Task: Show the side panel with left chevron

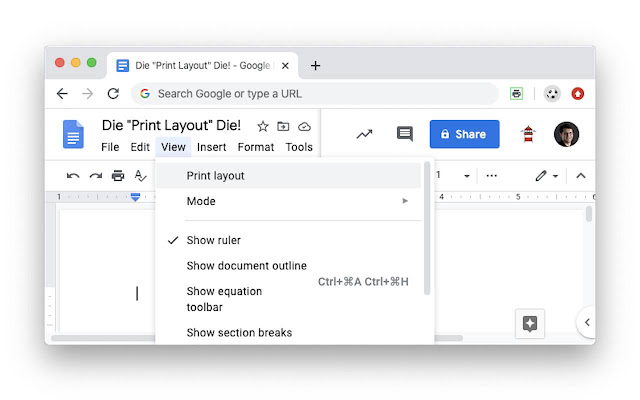Action: (587, 322)
